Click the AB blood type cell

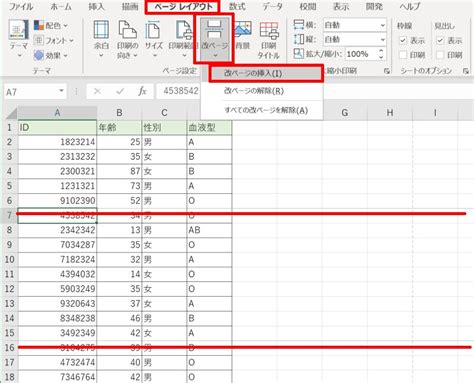(x=209, y=230)
